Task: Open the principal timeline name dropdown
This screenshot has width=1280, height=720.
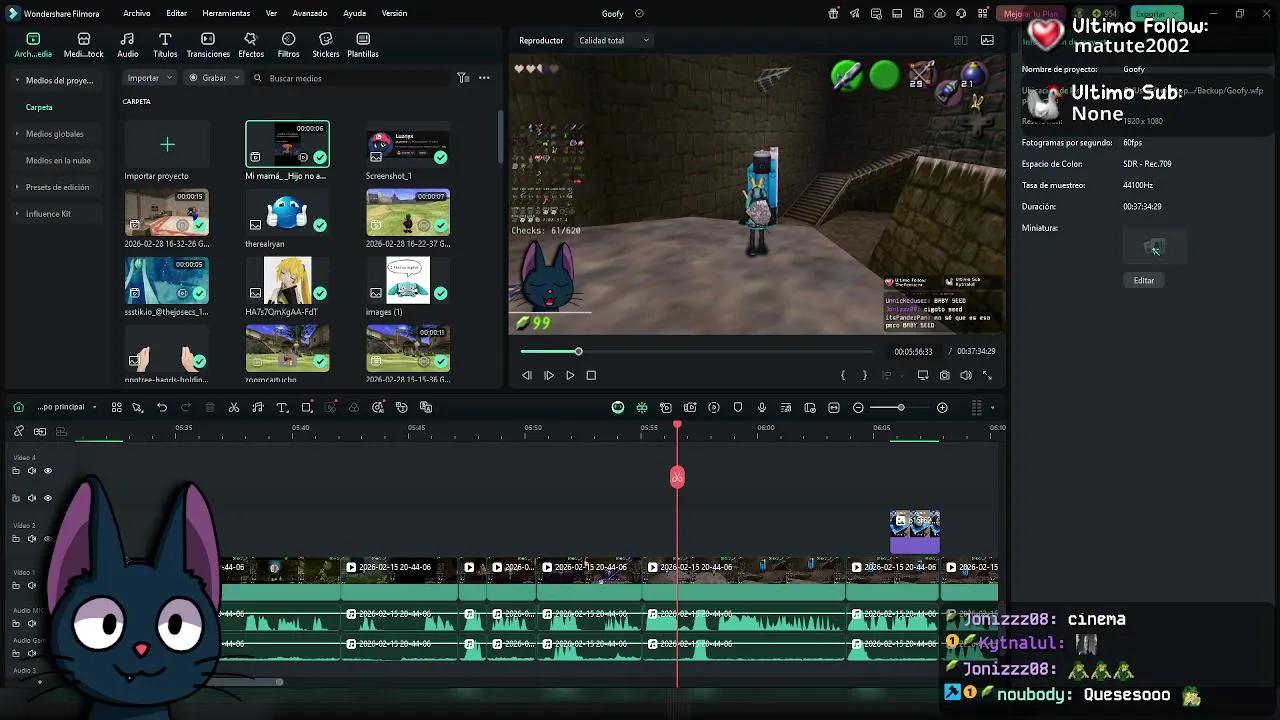Action: coord(66,407)
